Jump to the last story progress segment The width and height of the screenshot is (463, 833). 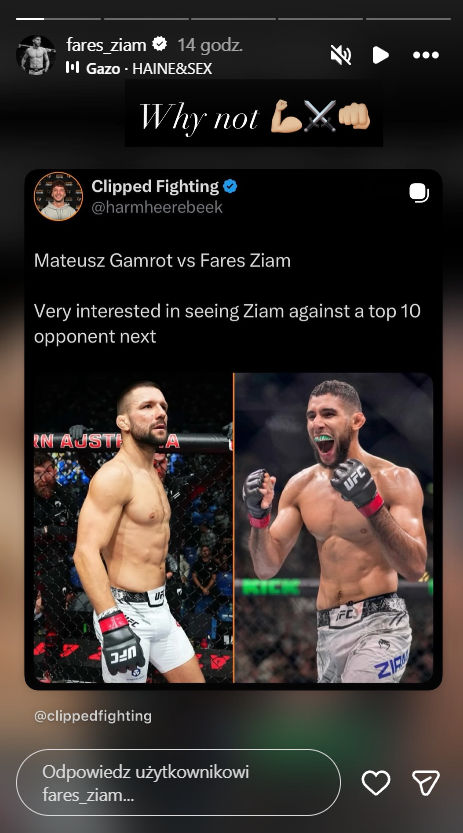click(x=408, y=19)
